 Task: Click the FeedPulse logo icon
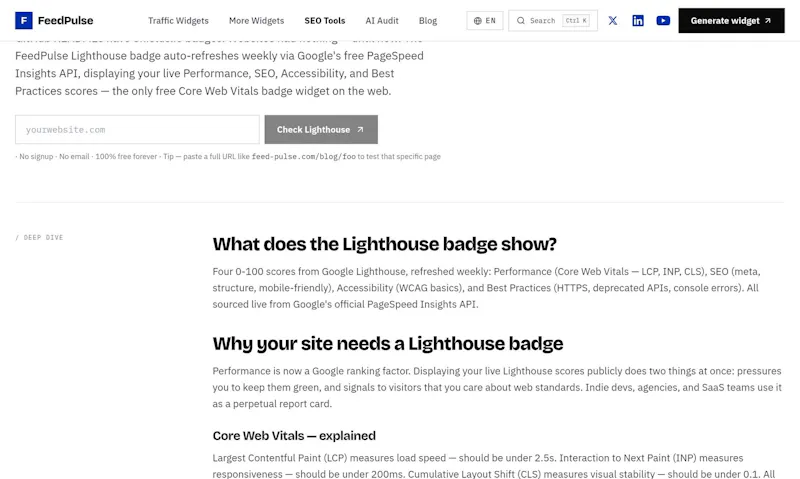point(23,20)
